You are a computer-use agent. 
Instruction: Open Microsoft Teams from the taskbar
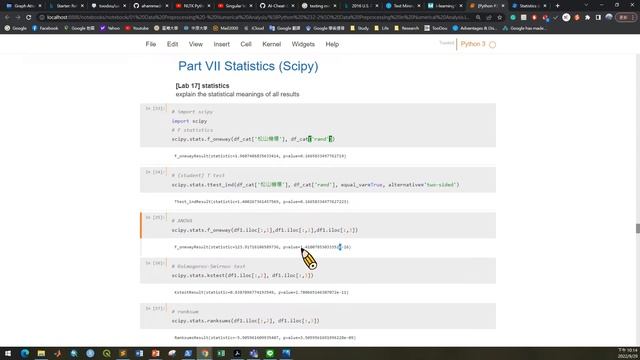click(x=253, y=353)
